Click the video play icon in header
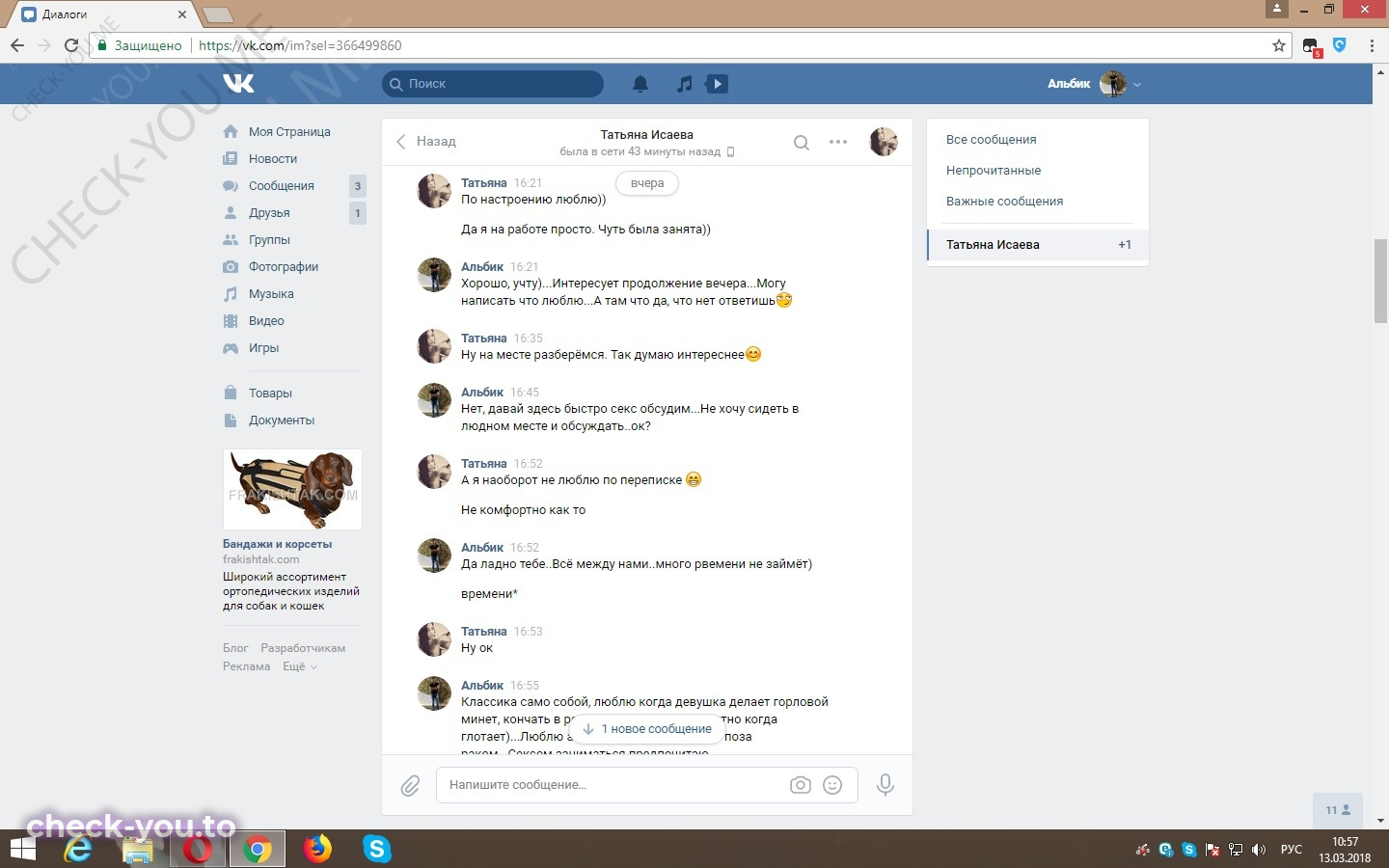1389x868 pixels. tap(717, 84)
